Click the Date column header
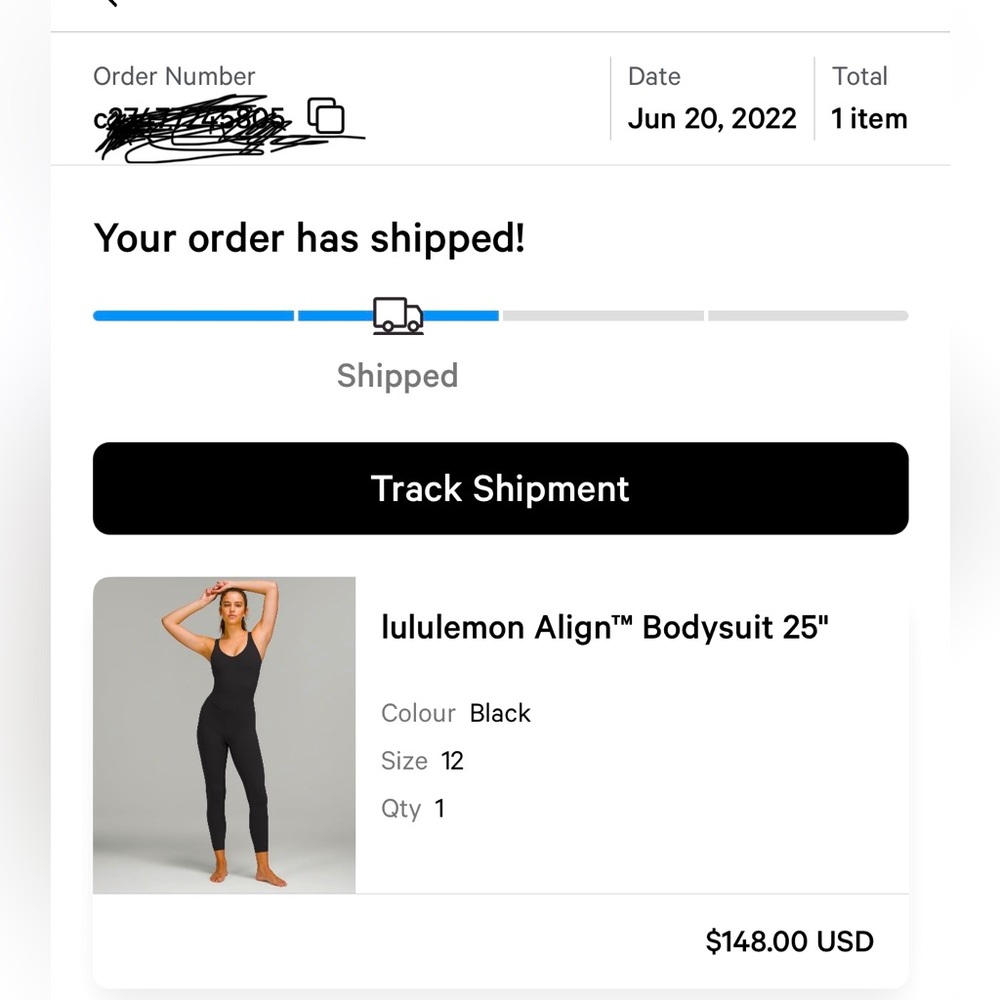This screenshot has width=1000, height=1000. (654, 76)
